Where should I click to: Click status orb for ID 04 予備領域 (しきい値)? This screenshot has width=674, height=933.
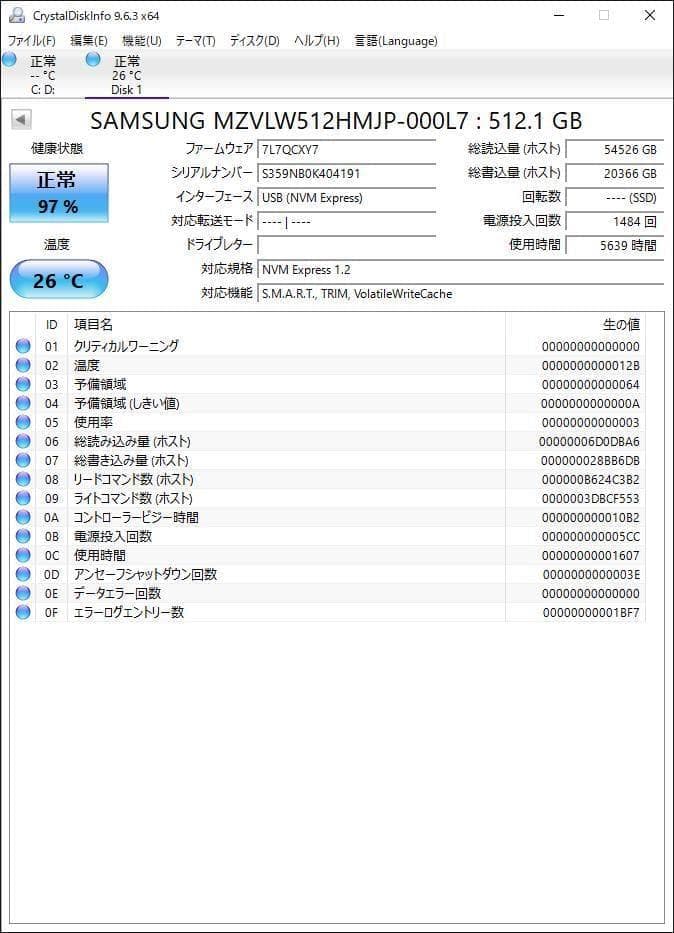pyautogui.click(x=23, y=403)
